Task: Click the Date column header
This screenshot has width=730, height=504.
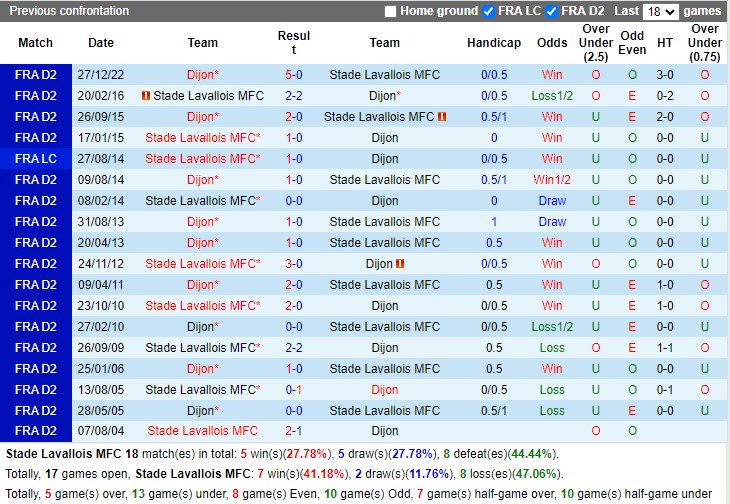Action: pos(101,43)
